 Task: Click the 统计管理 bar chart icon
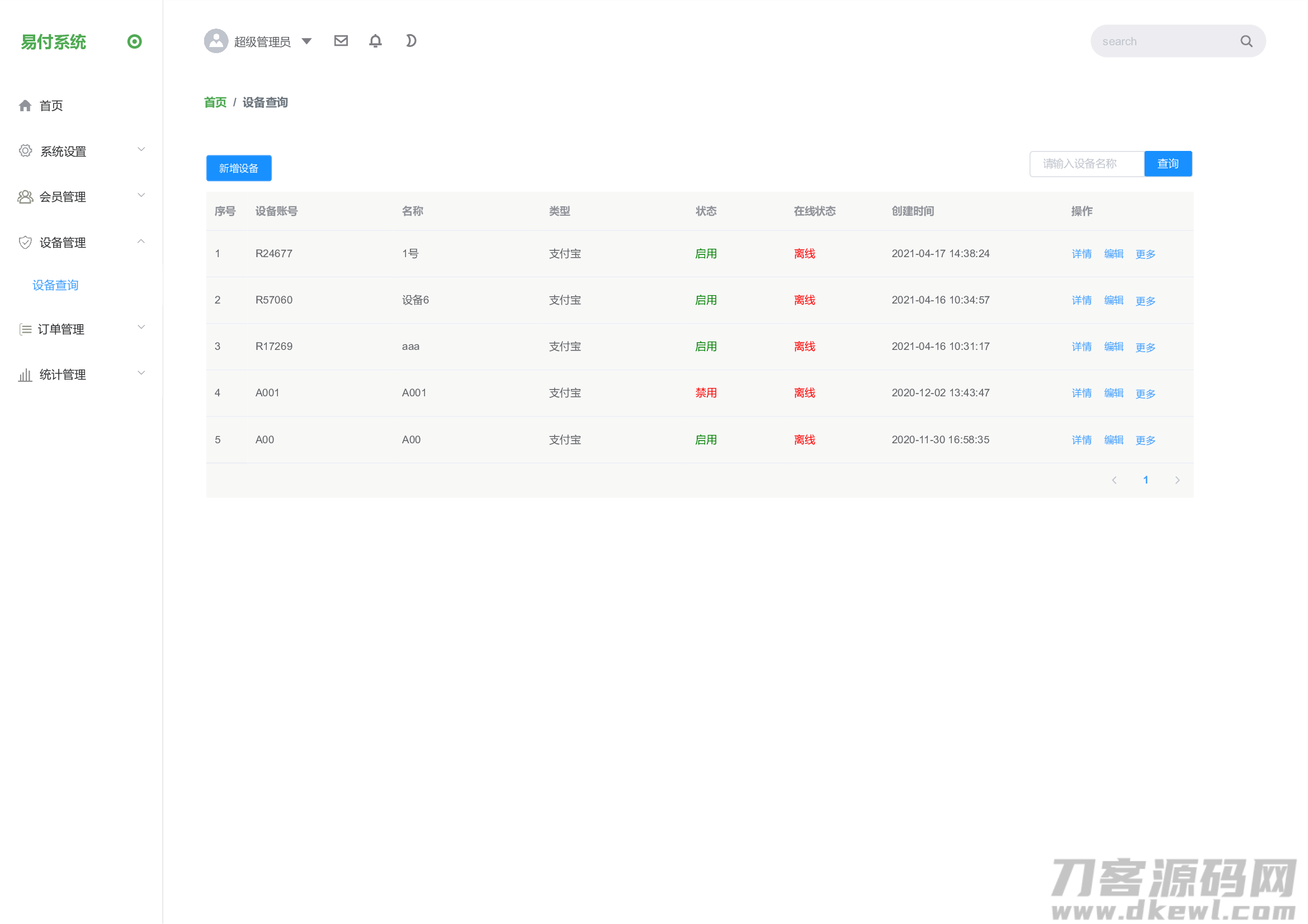point(25,375)
